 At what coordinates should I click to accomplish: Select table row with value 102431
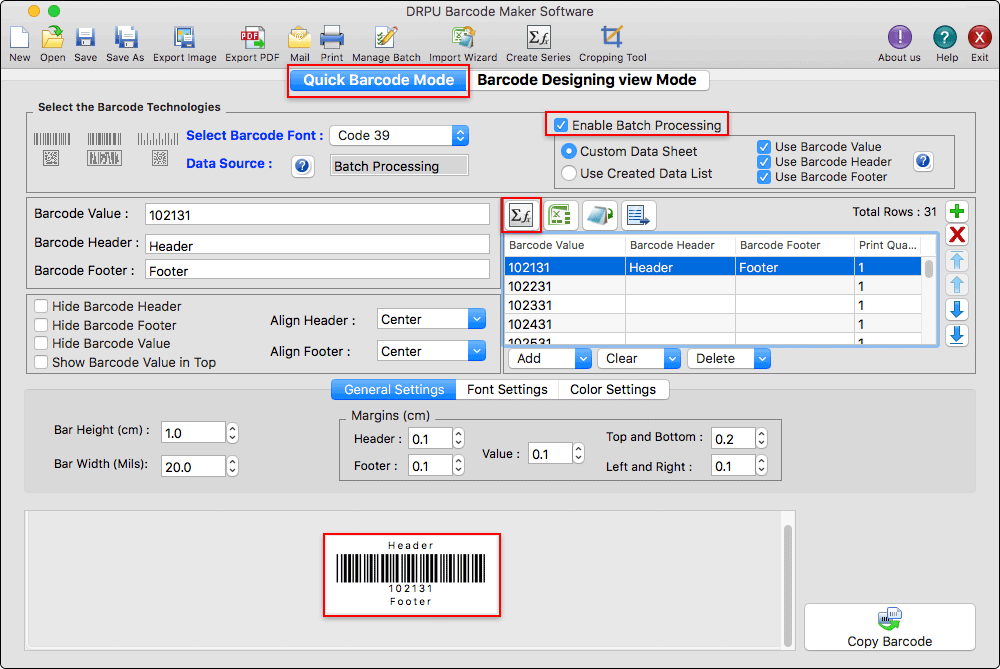712,324
